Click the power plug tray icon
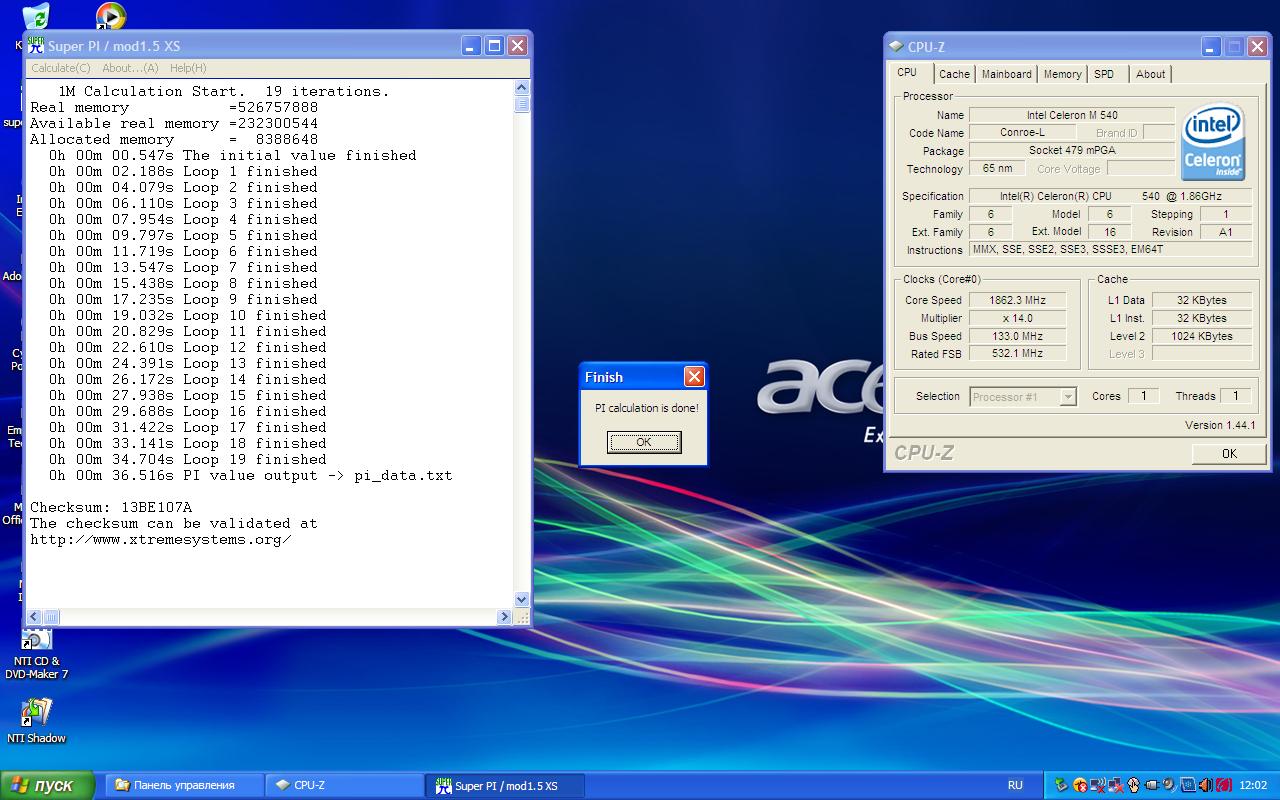 pos(1151,785)
